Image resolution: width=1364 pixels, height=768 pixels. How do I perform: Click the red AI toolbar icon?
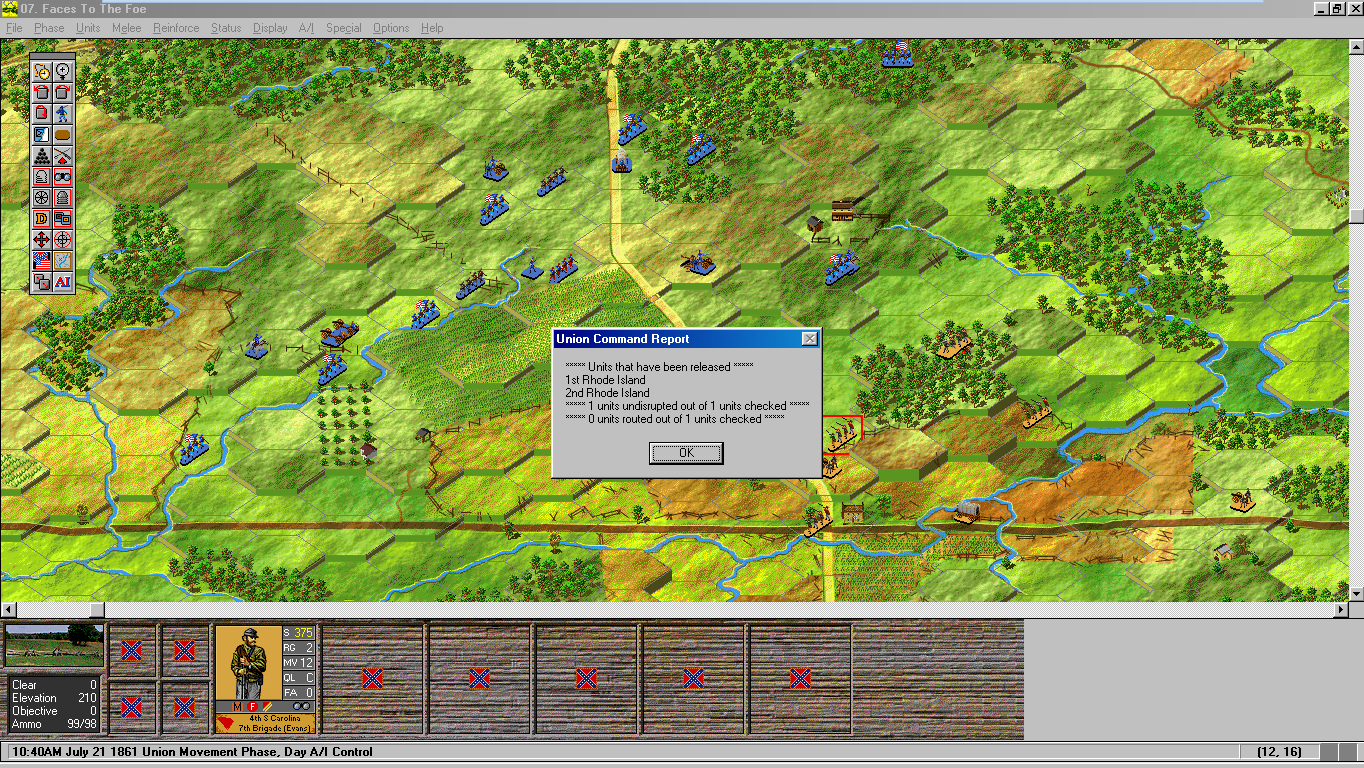(63, 281)
